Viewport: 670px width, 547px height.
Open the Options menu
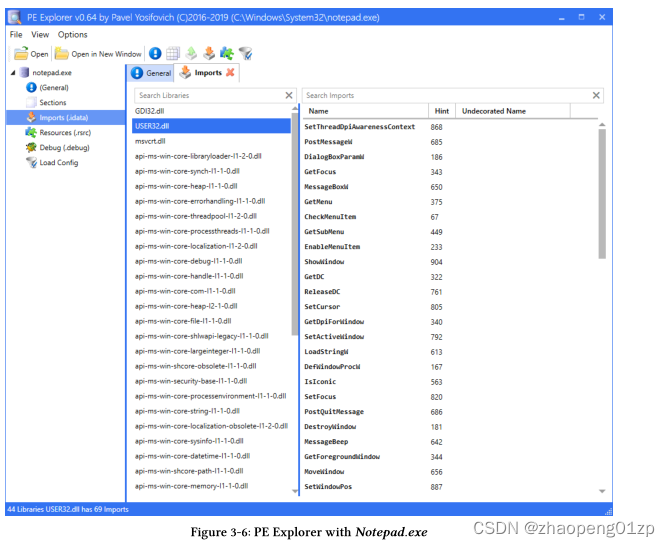tap(73, 35)
